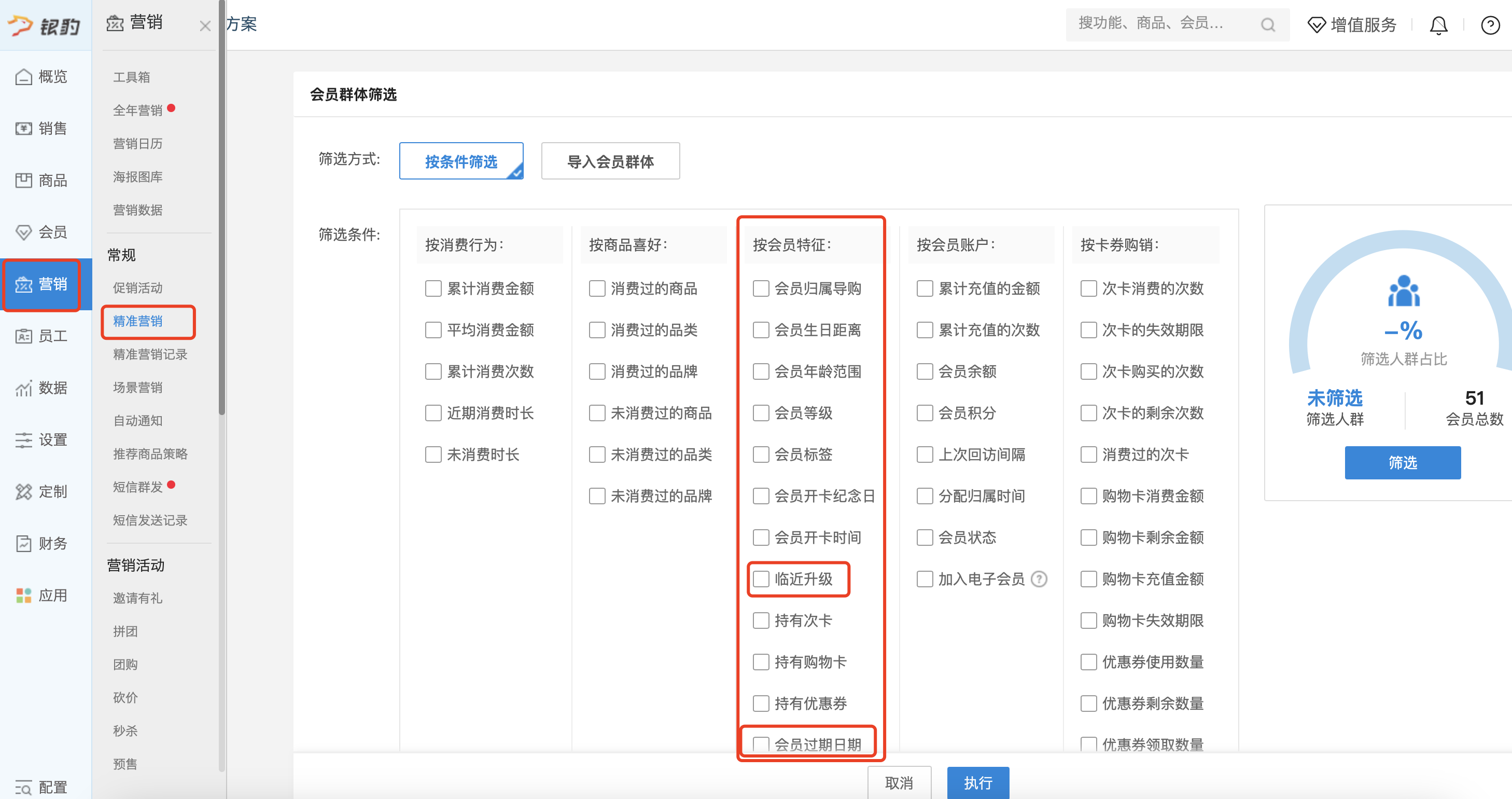Open 邀请有礼 menu item
This screenshot has width=1512, height=799.
point(137,598)
